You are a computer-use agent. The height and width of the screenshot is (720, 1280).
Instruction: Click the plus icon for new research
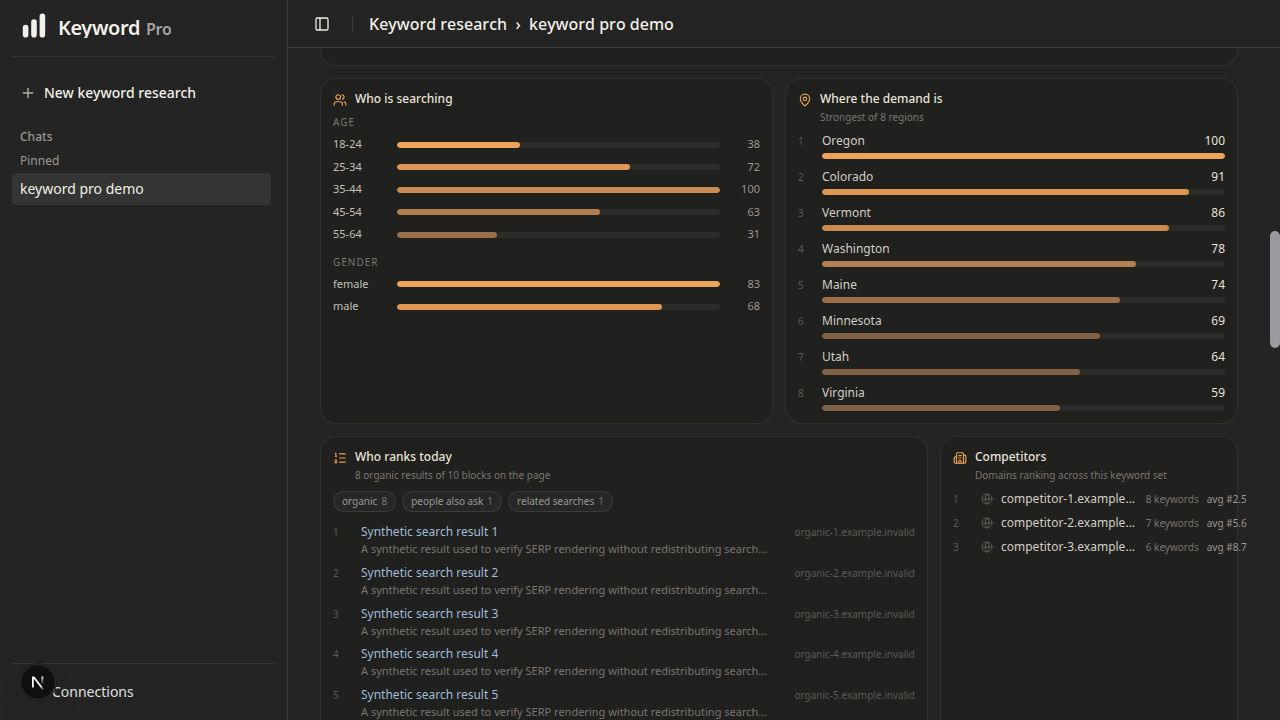click(x=28, y=93)
